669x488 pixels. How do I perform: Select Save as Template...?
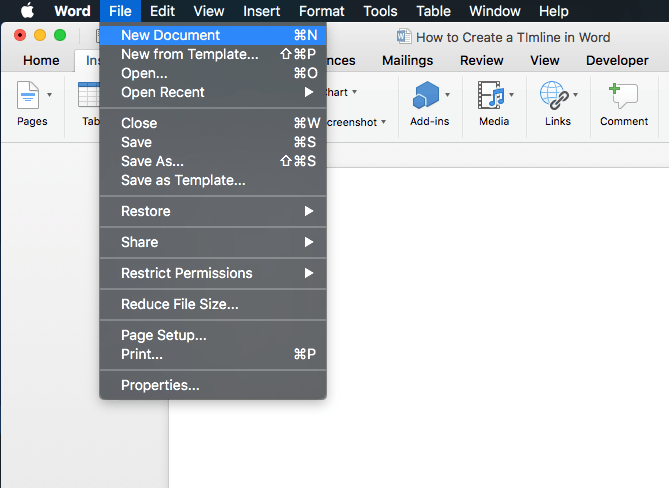coord(213,180)
